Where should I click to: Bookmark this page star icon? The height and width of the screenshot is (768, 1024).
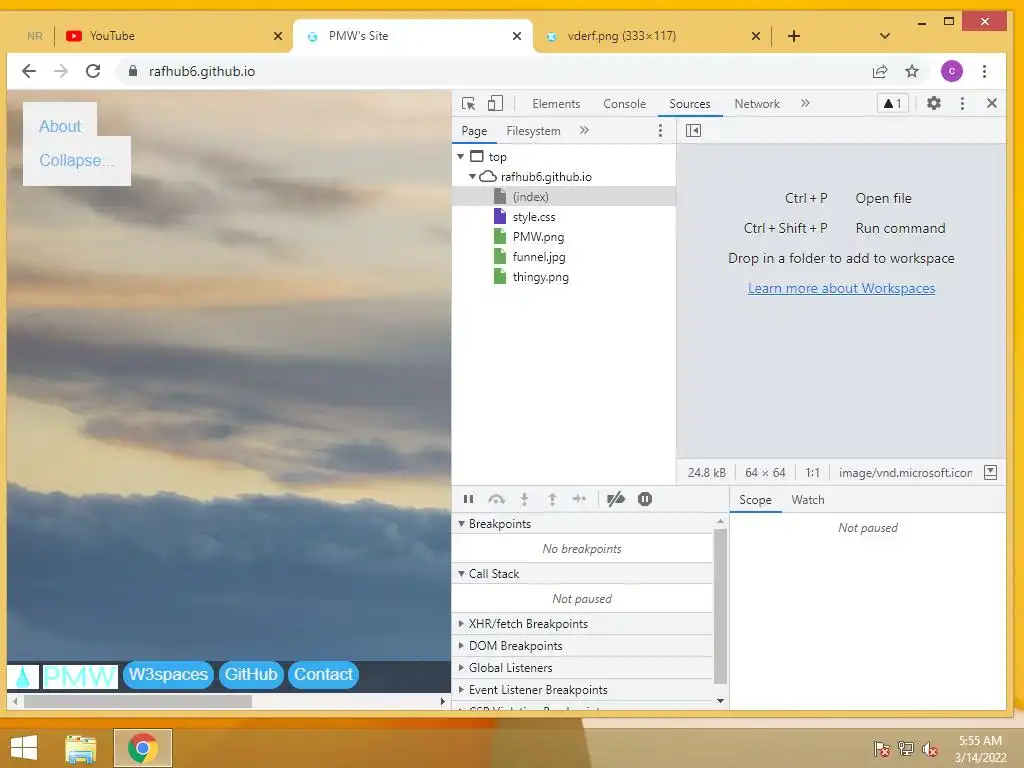coord(912,71)
